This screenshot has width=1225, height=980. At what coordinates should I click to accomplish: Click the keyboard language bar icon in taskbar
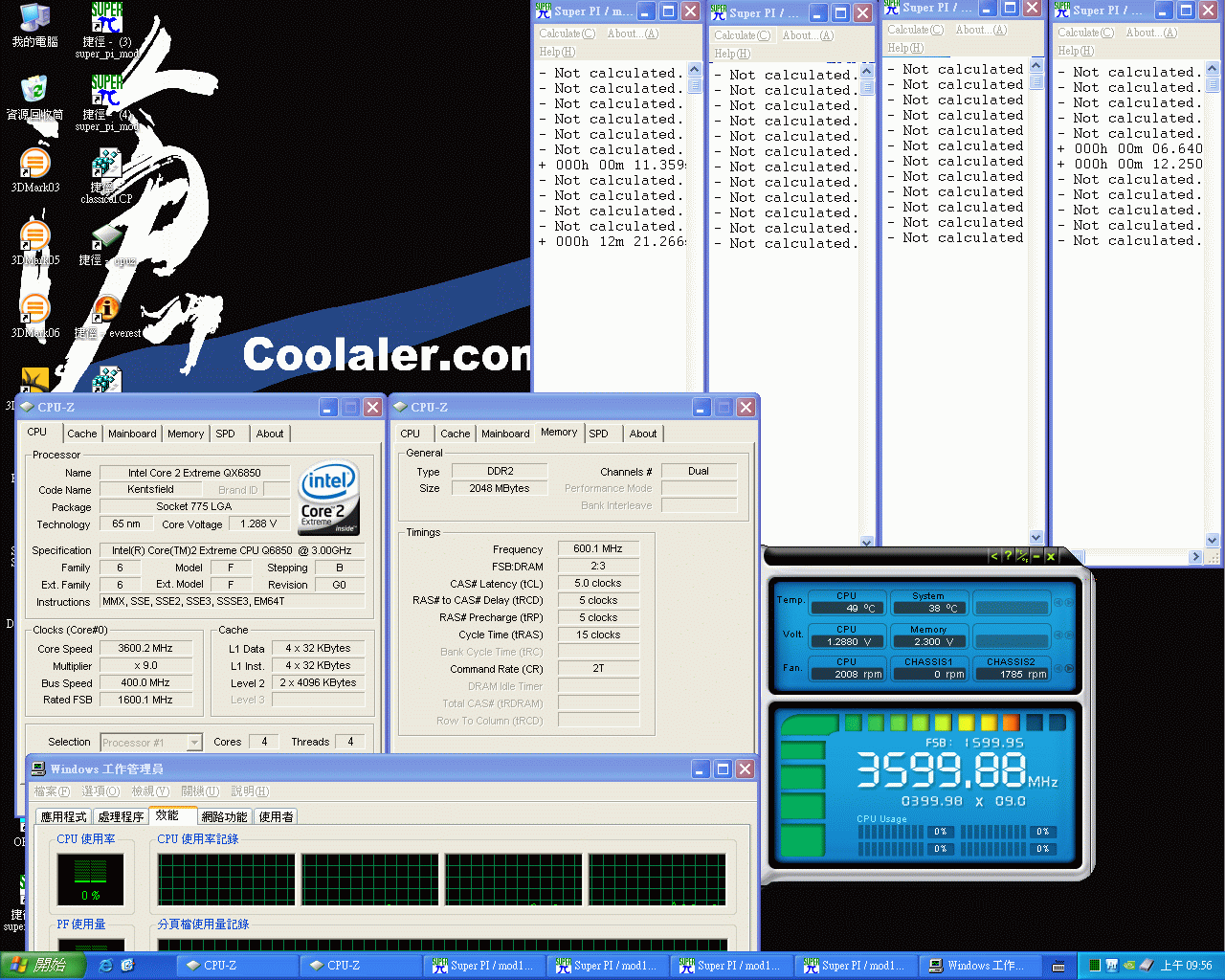pos(1058,966)
